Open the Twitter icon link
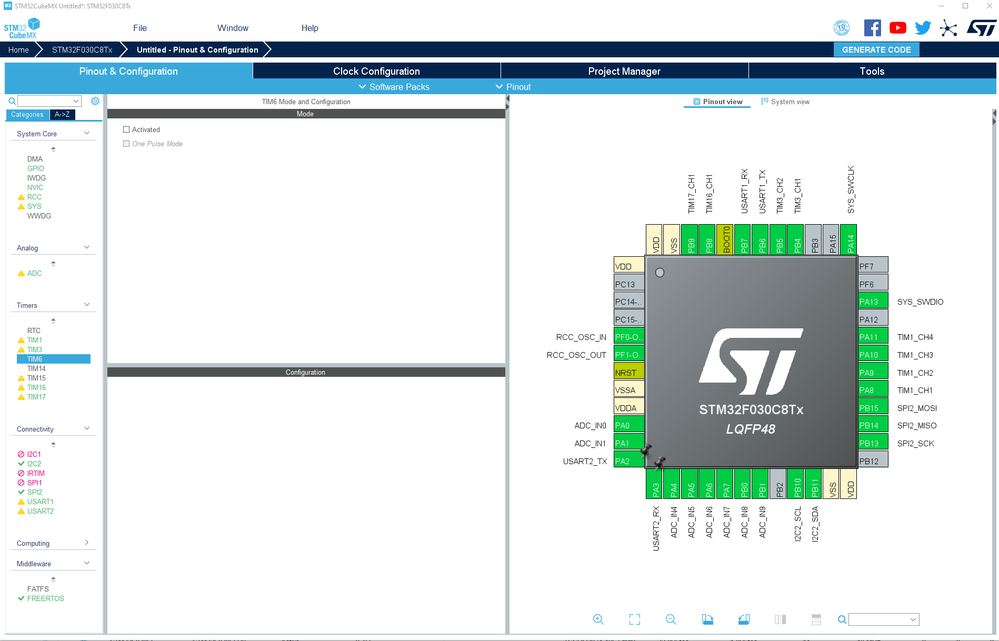 point(923,27)
